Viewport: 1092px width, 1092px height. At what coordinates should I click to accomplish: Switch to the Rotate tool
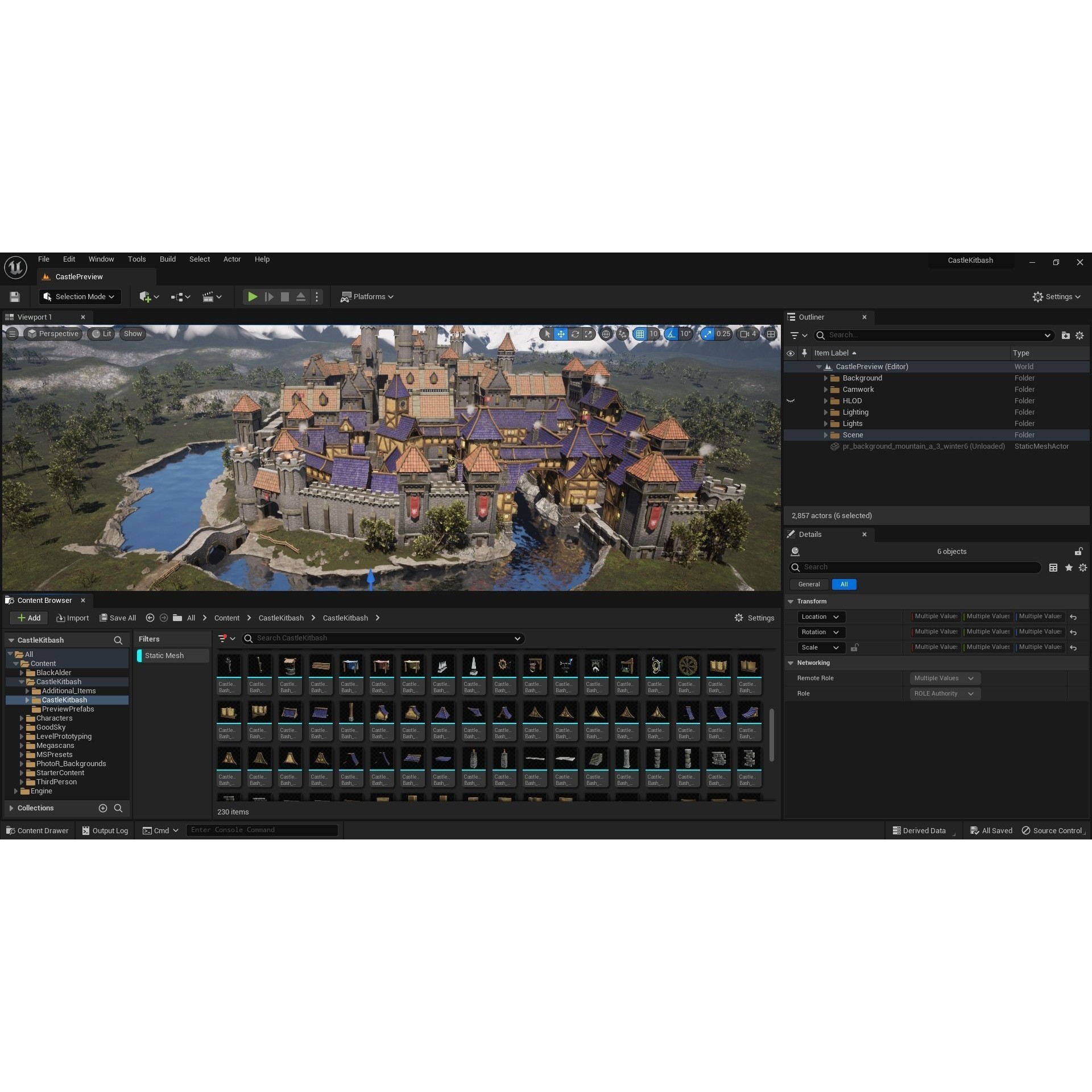coord(576,334)
